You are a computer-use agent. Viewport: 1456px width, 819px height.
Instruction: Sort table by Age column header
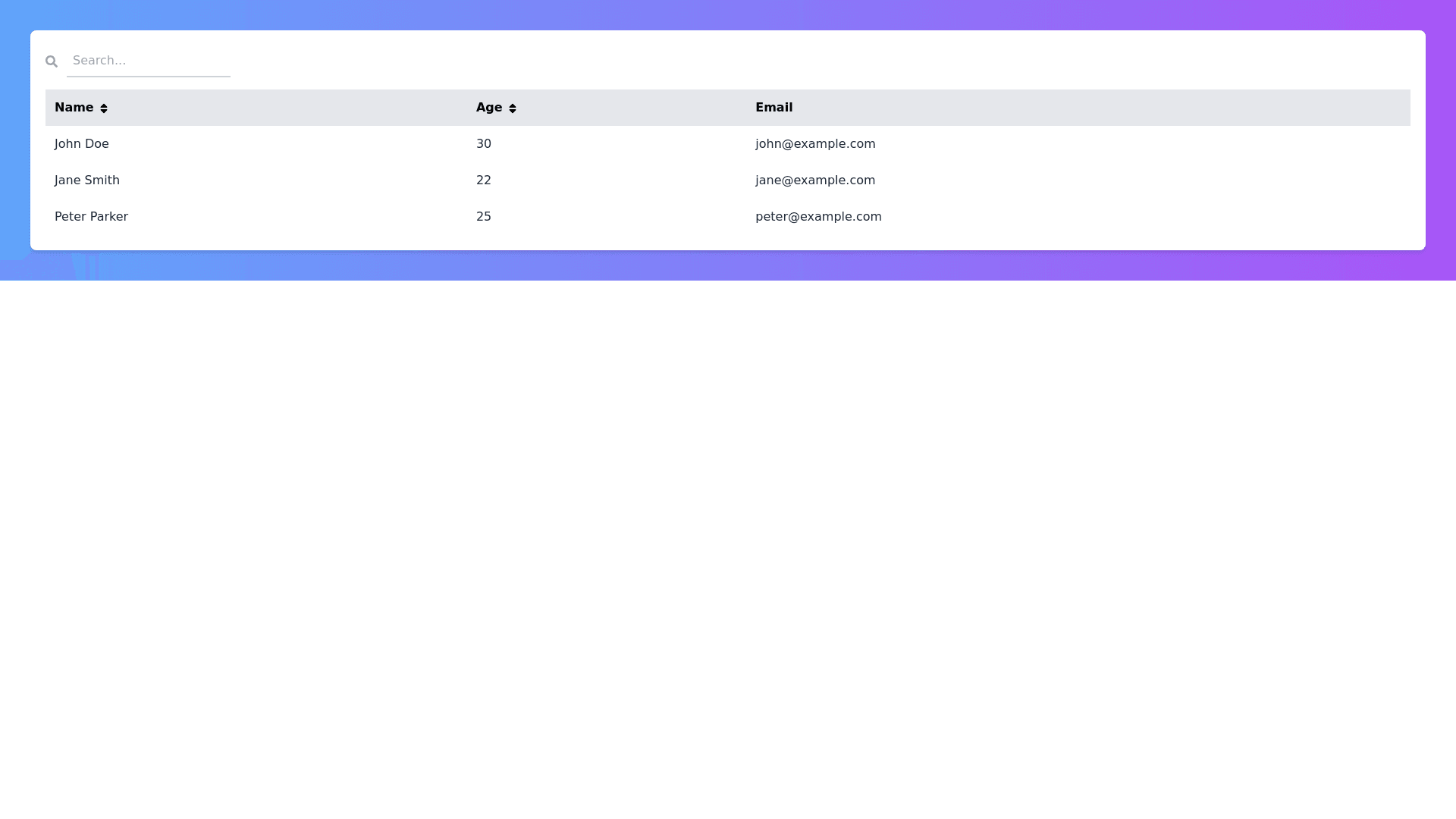tap(489, 108)
